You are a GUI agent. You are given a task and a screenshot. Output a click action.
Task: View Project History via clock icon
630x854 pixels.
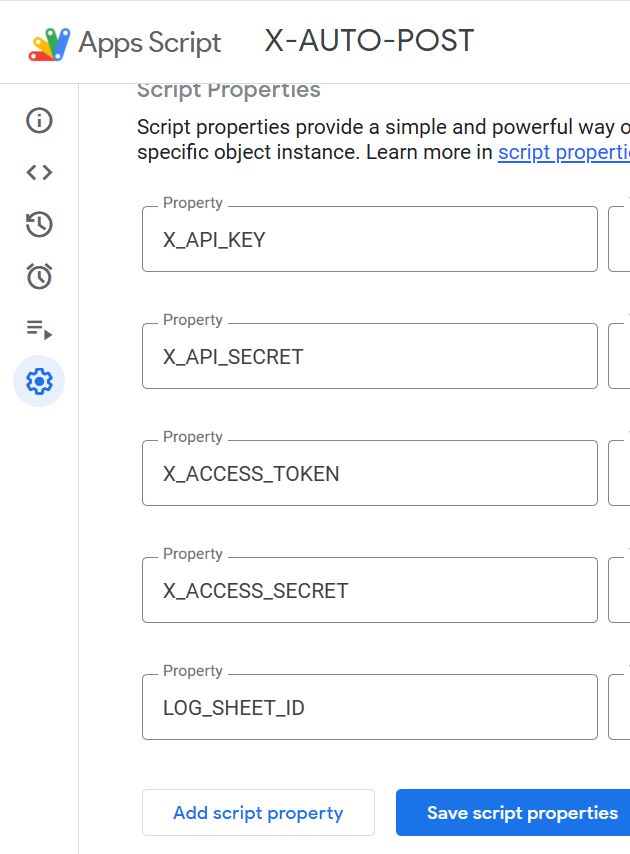click(x=37, y=225)
